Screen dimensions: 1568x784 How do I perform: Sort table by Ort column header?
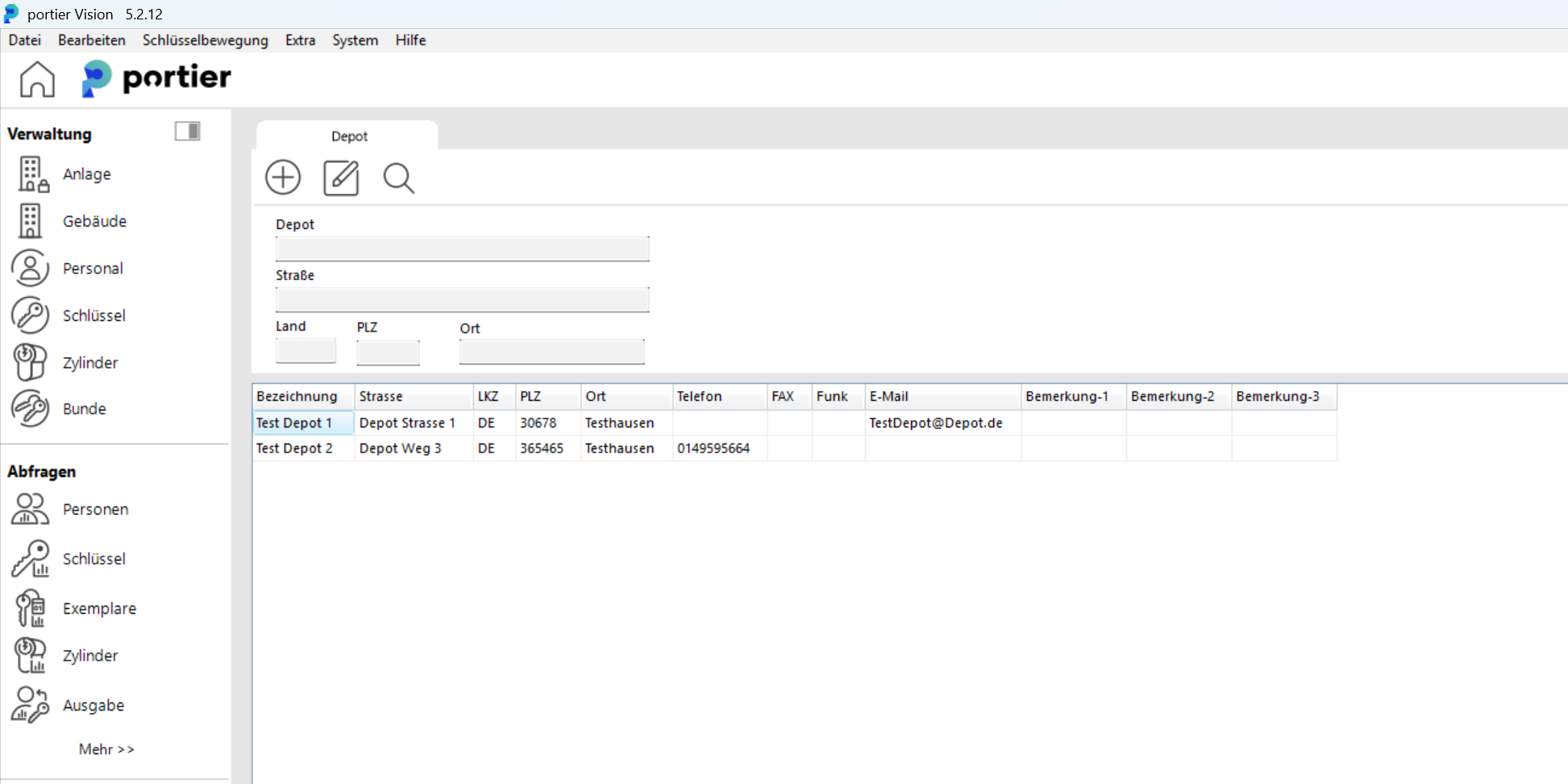(626, 397)
